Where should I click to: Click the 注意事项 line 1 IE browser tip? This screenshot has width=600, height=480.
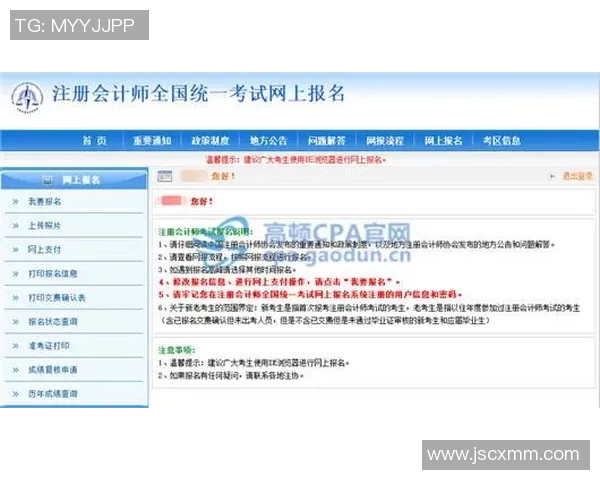[253, 362]
